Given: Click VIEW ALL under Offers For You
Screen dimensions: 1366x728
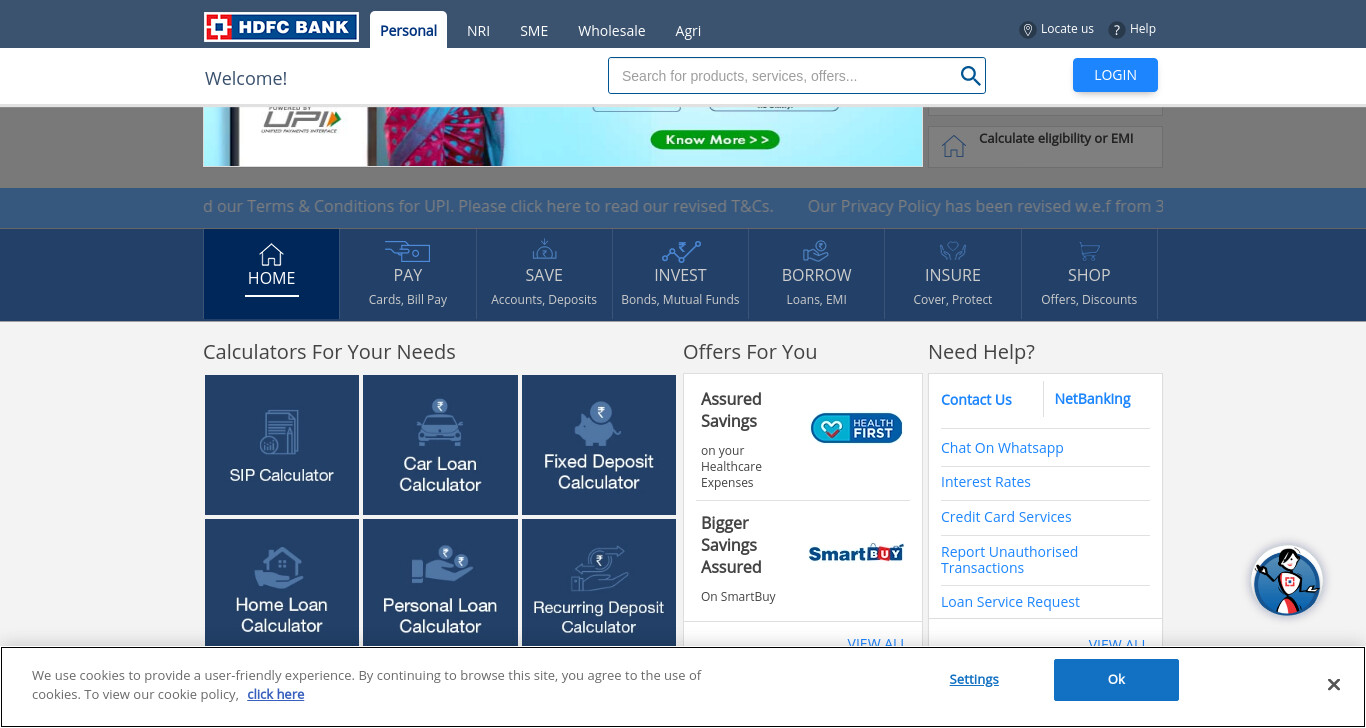Looking at the screenshot, I should coord(876,643).
